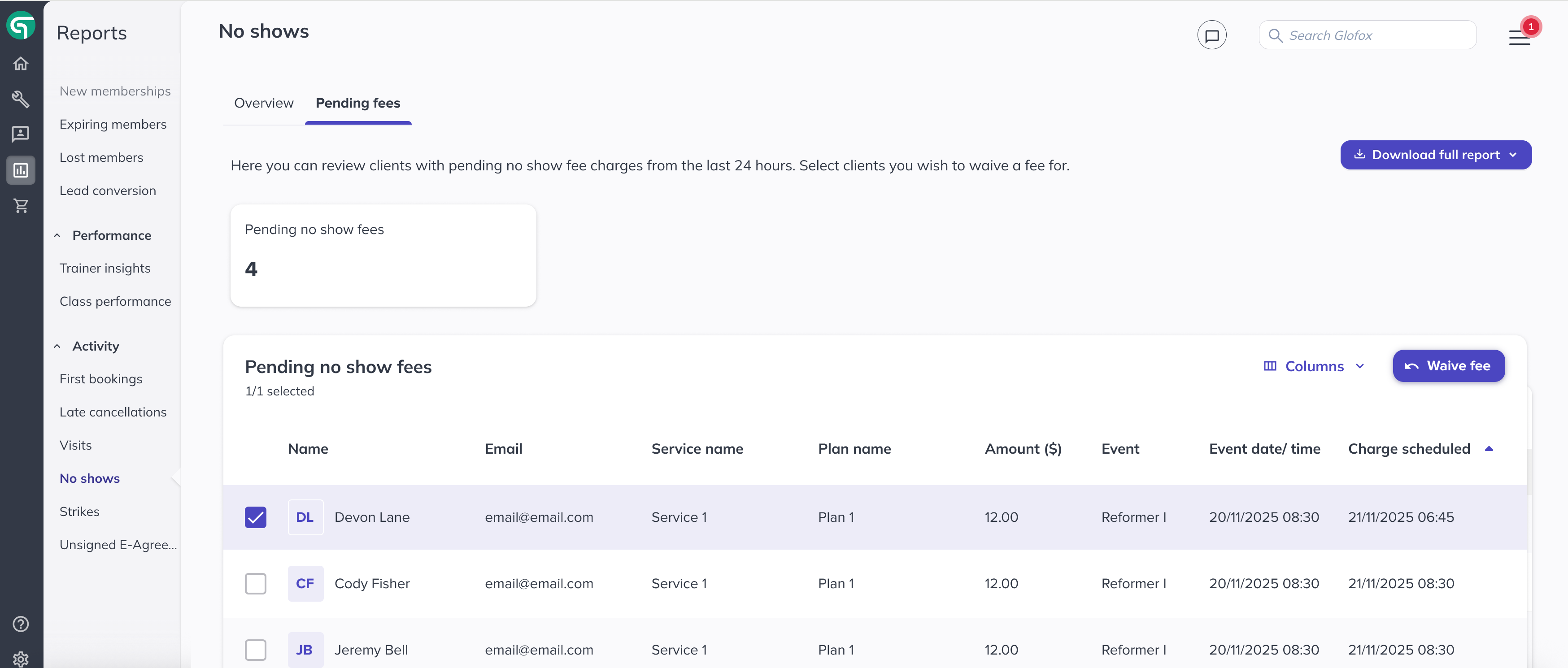Open Unsigned E-Agreements report
The width and height of the screenshot is (1568, 668).
coord(118,545)
